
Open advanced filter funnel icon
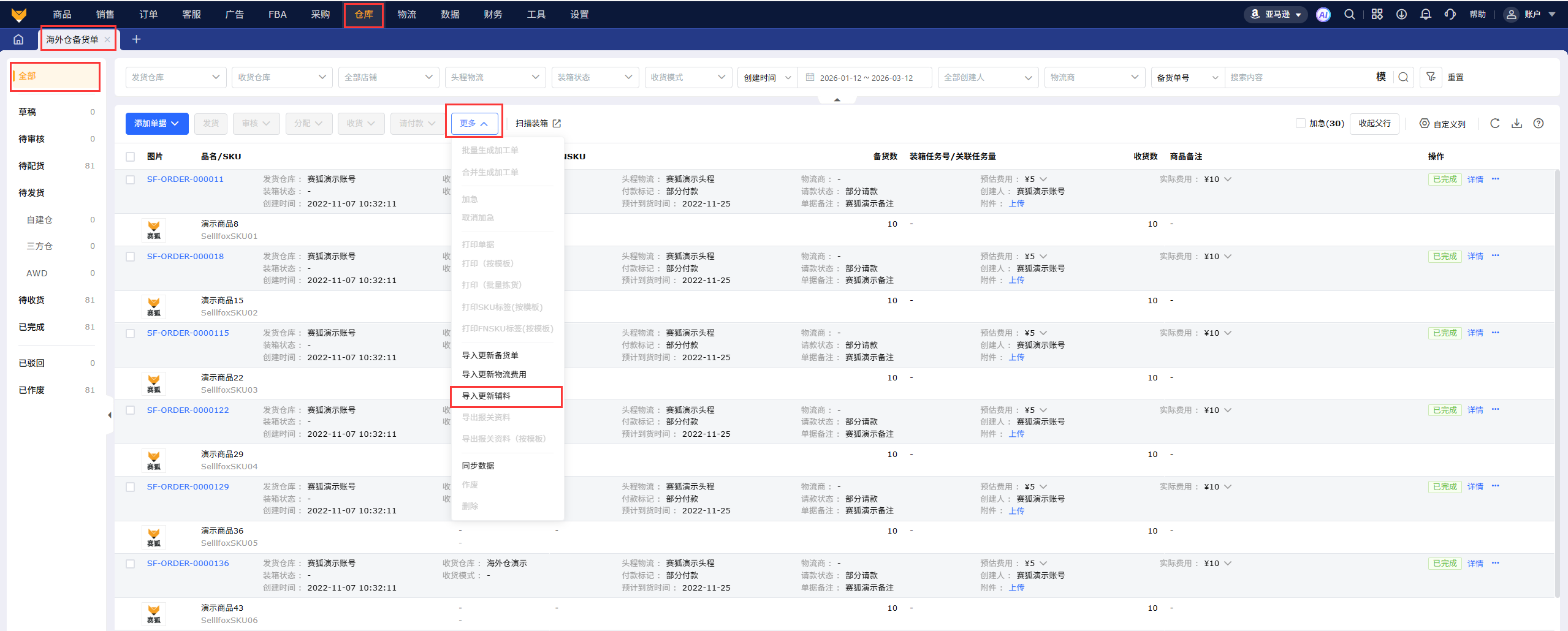[x=1431, y=77]
